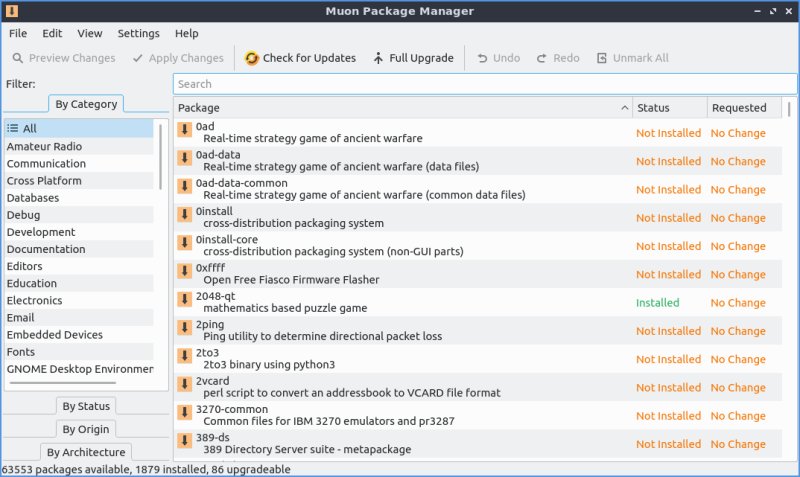This screenshot has width=800, height=477.
Task: Choose the Development category in filter list
Action: [41, 232]
